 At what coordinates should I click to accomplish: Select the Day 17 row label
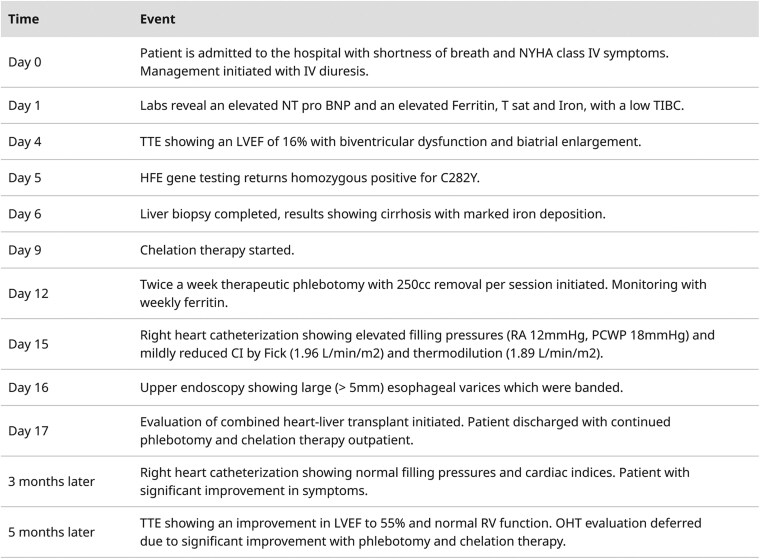click(x=28, y=431)
